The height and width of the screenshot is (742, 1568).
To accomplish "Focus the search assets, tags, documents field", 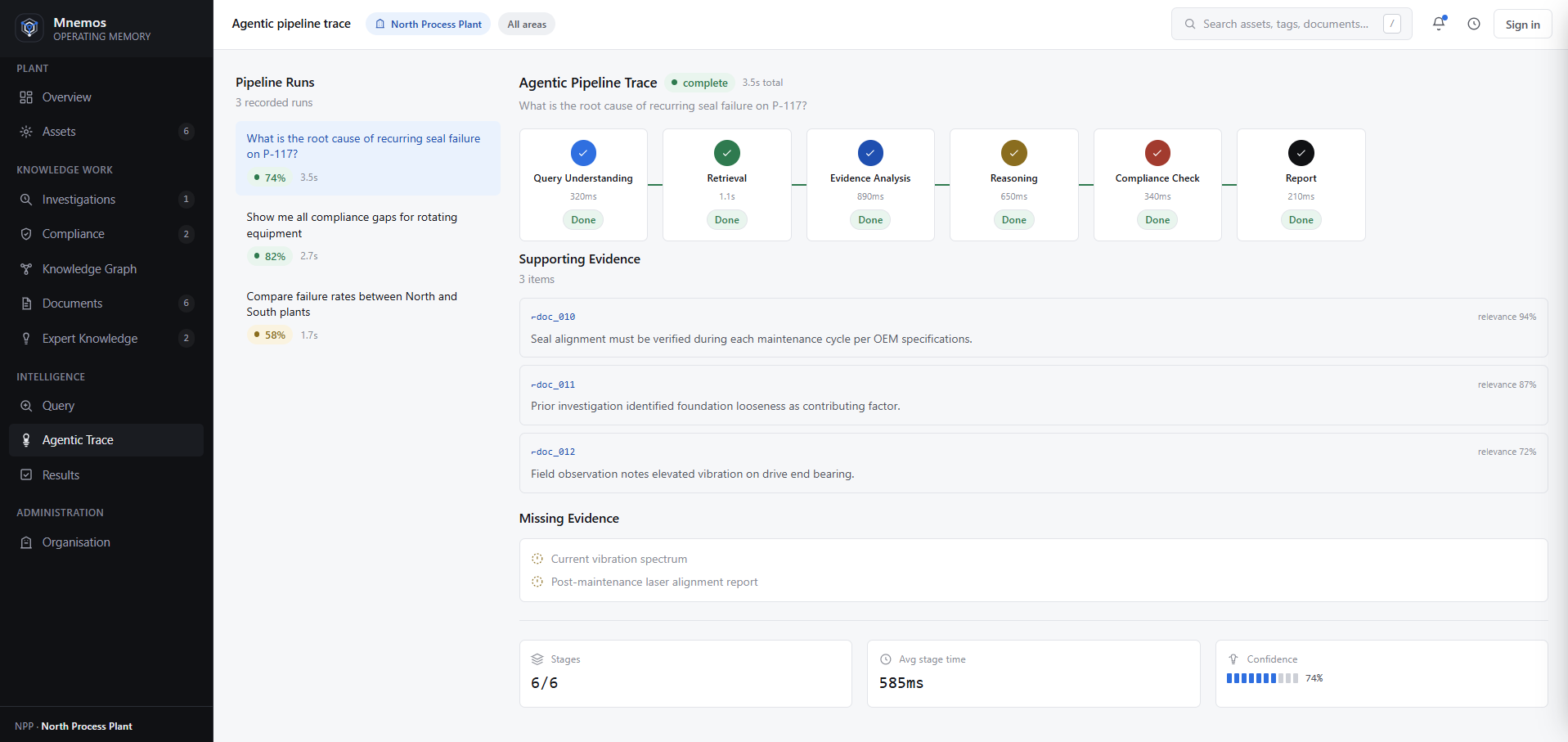I will [x=1292, y=25].
